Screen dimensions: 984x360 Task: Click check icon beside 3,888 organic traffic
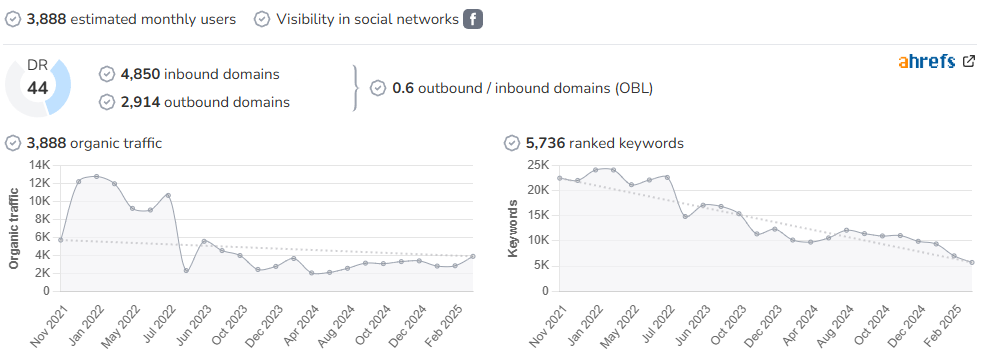pos(13,143)
